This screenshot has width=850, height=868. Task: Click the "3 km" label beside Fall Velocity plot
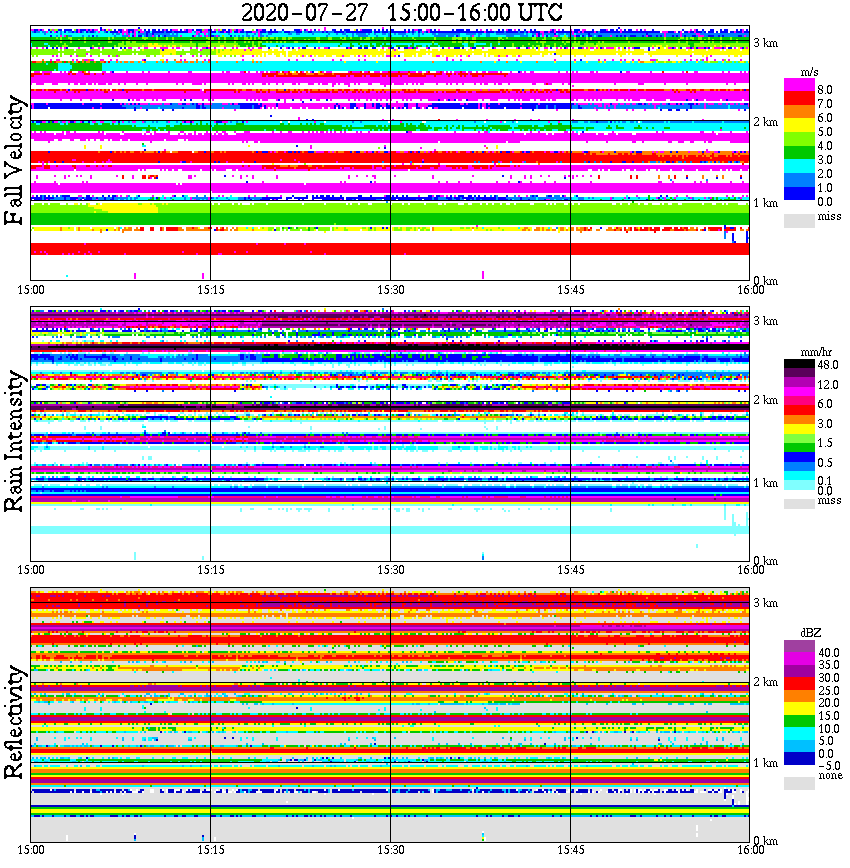coord(766,43)
